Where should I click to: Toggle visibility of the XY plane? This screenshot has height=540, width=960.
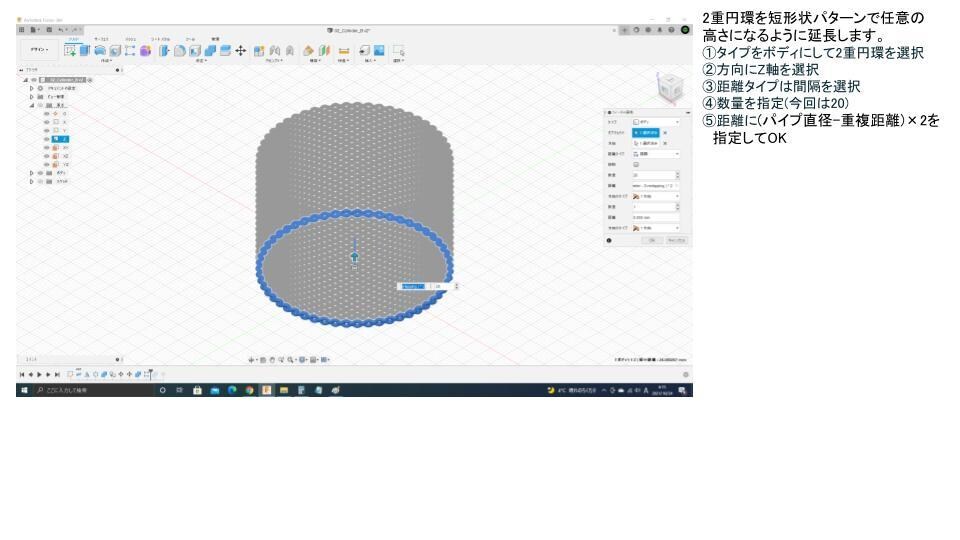click(47, 148)
